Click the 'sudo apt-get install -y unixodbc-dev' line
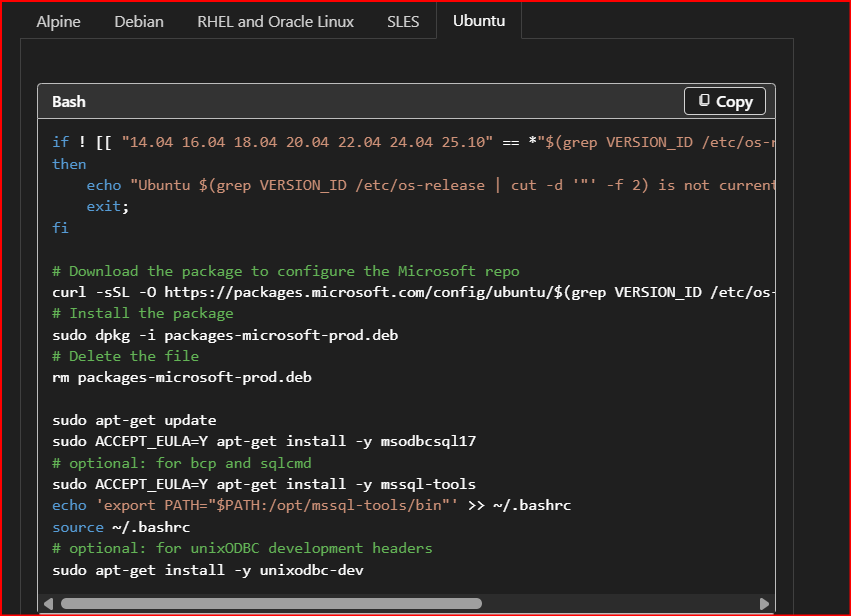Image resolution: width=851 pixels, height=616 pixels. (x=208, y=570)
